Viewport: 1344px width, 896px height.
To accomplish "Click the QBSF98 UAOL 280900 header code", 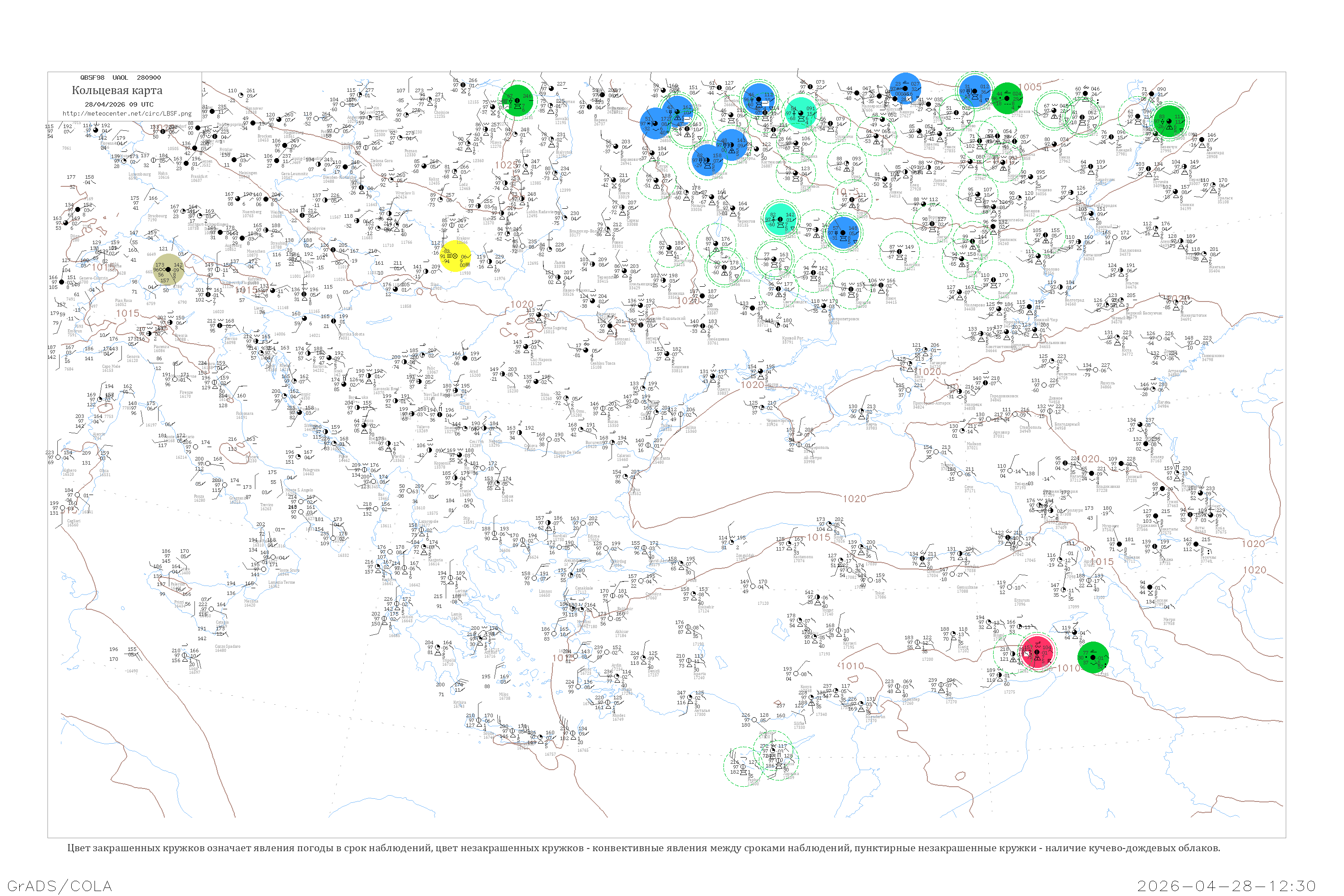I will tap(120, 77).
